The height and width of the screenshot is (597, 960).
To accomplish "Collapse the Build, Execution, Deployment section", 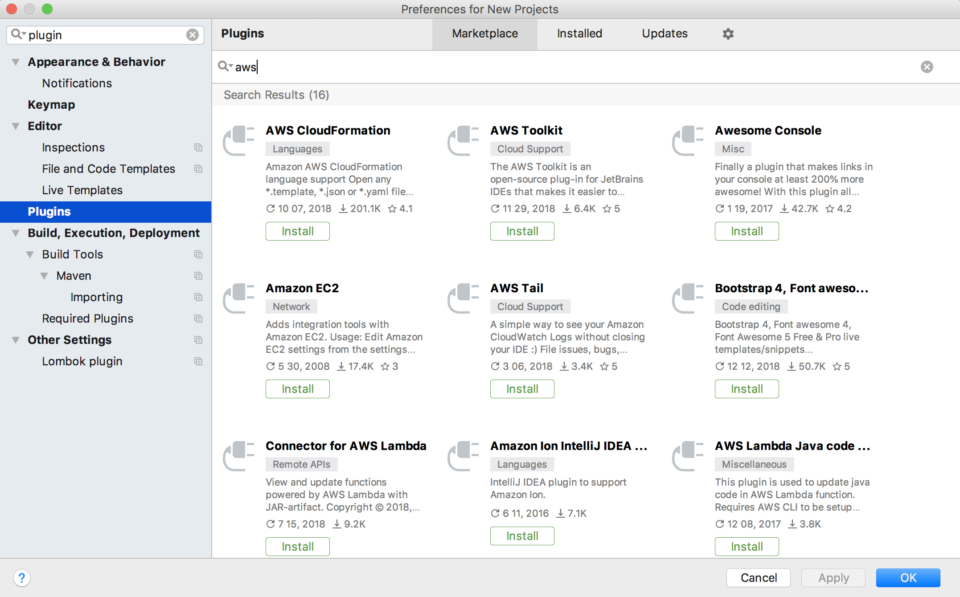I will pos(16,233).
